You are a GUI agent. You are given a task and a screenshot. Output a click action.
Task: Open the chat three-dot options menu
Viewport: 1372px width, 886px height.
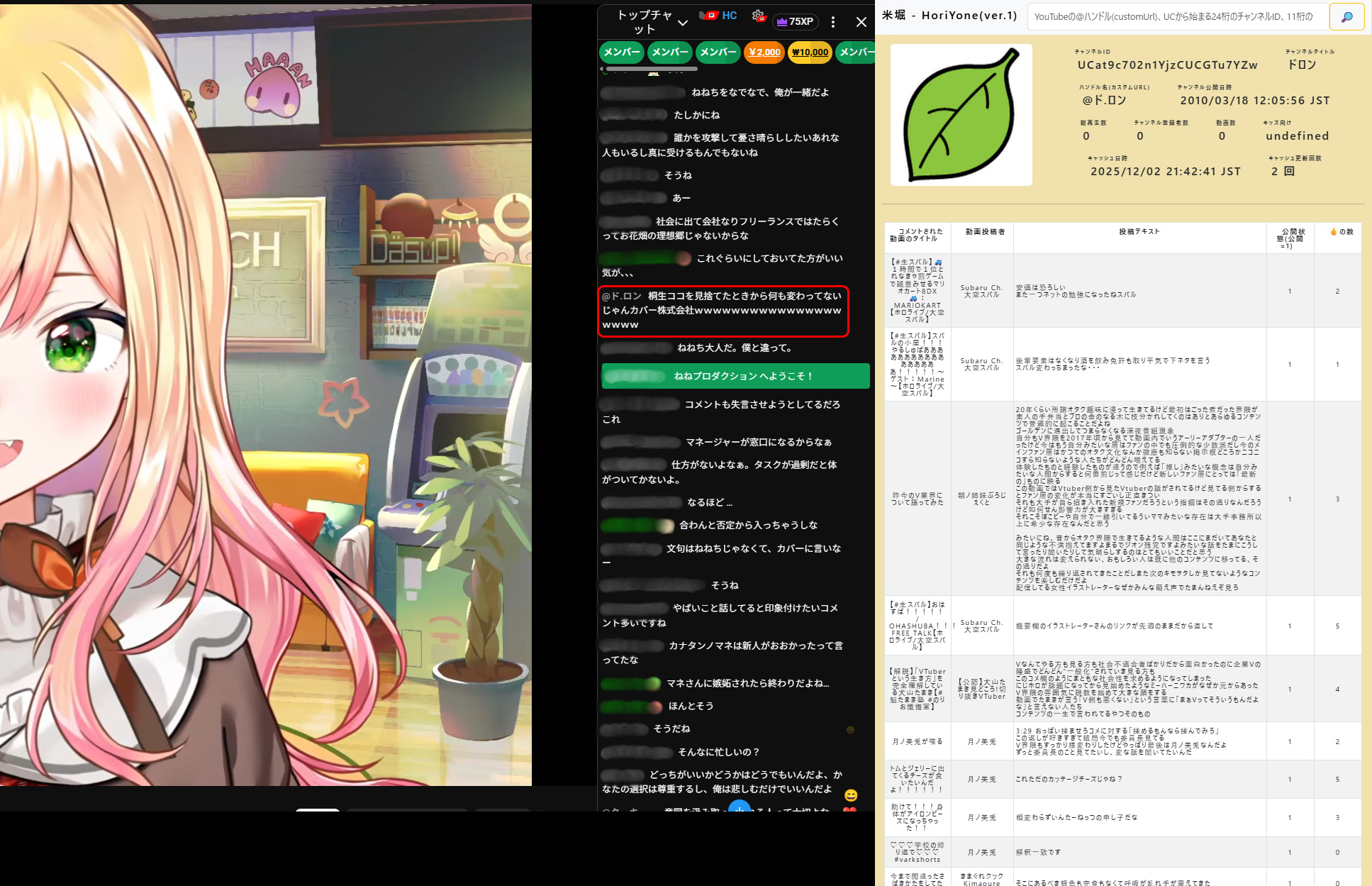pyautogui.click(x=833, y=22)
